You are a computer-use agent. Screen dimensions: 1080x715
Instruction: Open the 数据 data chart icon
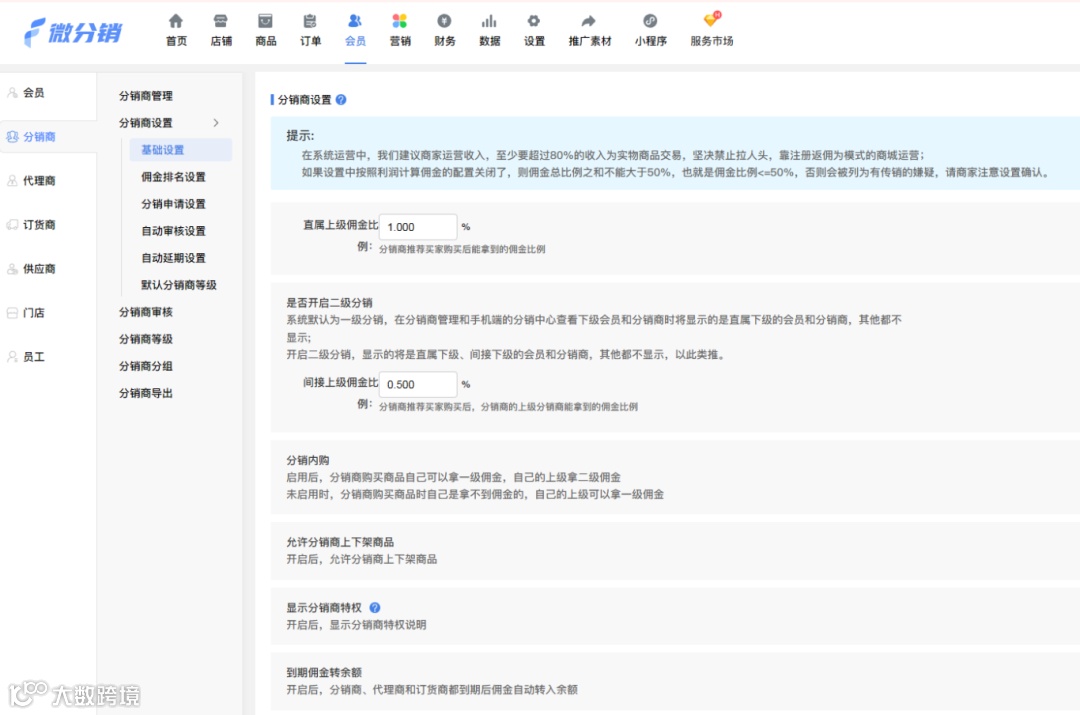point(489,21)
